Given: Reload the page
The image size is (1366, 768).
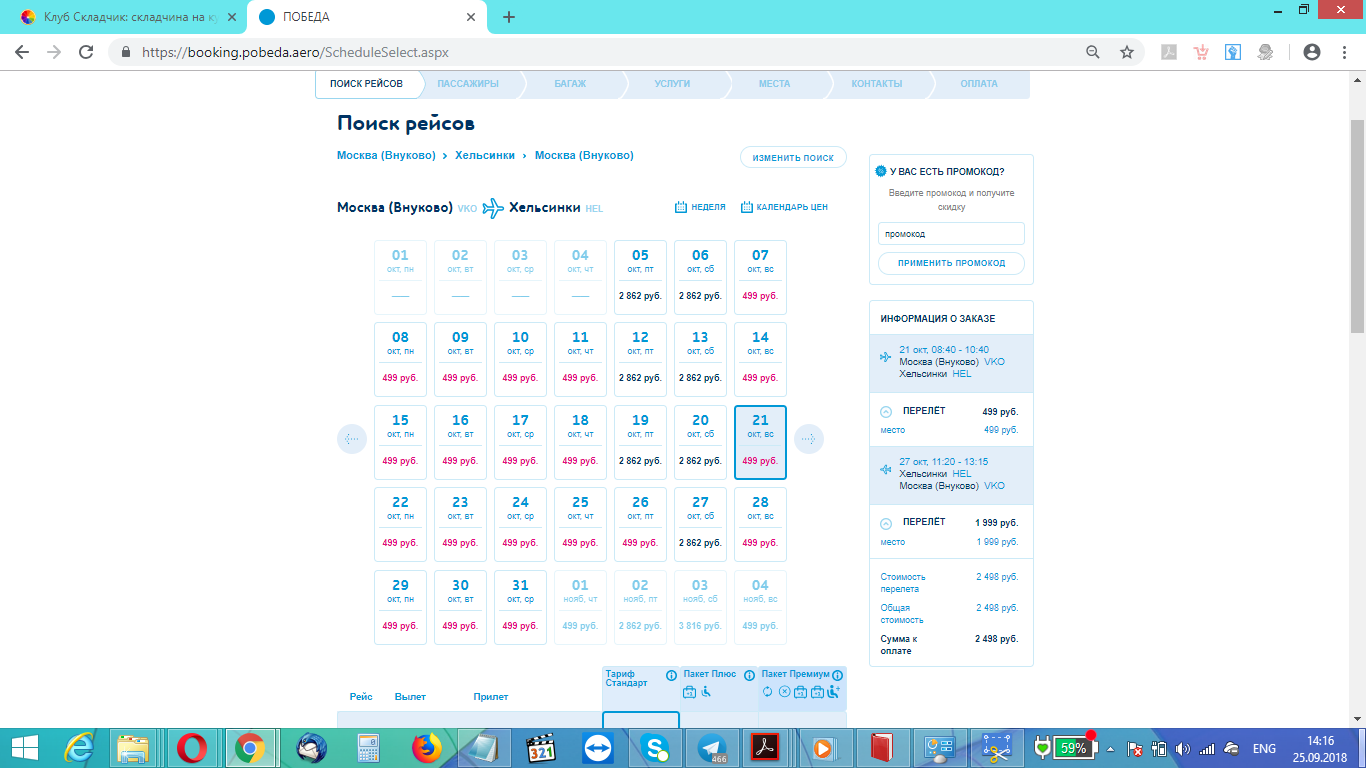Looking at the screenshot, I should point(86,52).
